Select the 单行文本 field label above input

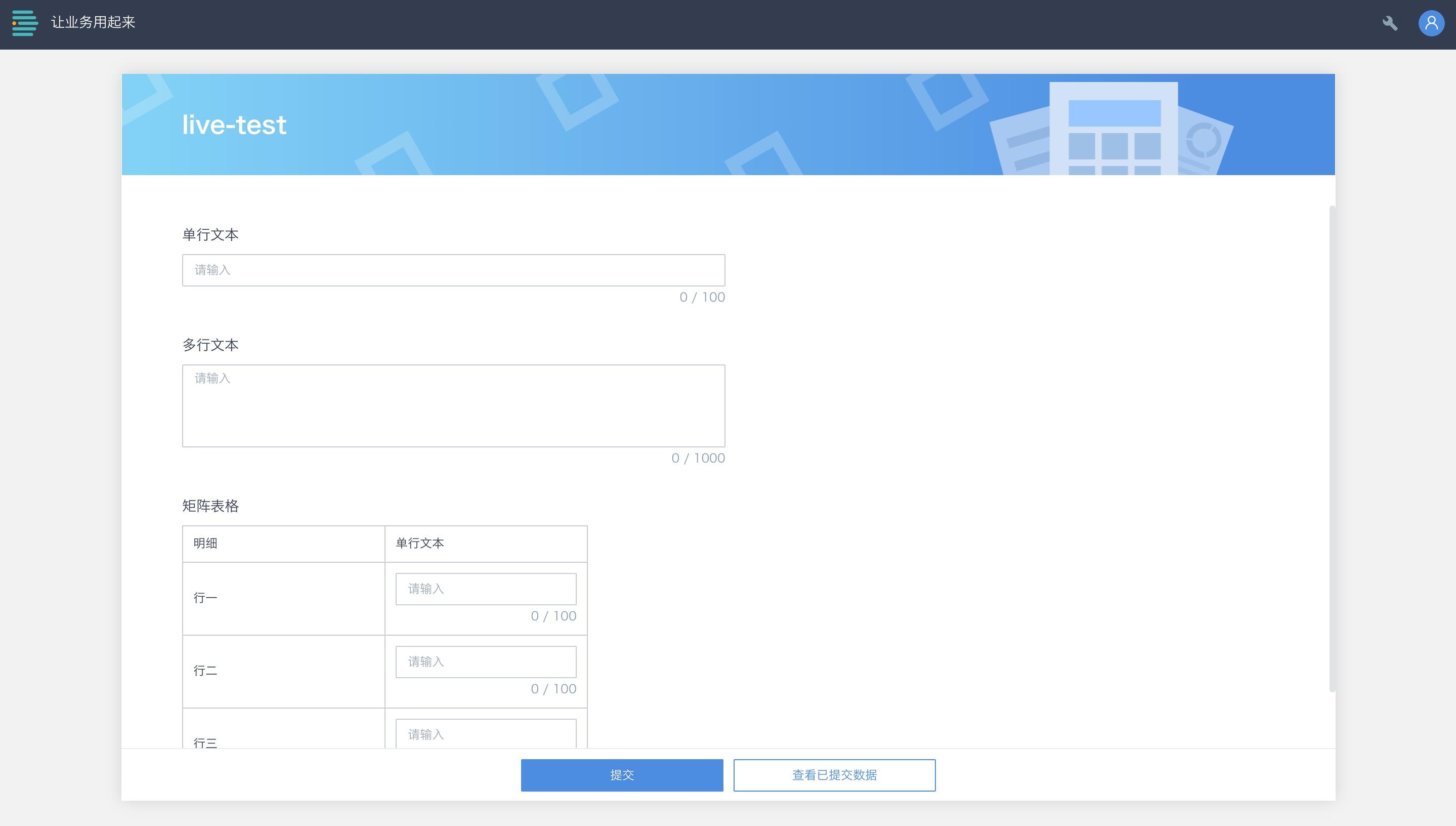[210, 234]
